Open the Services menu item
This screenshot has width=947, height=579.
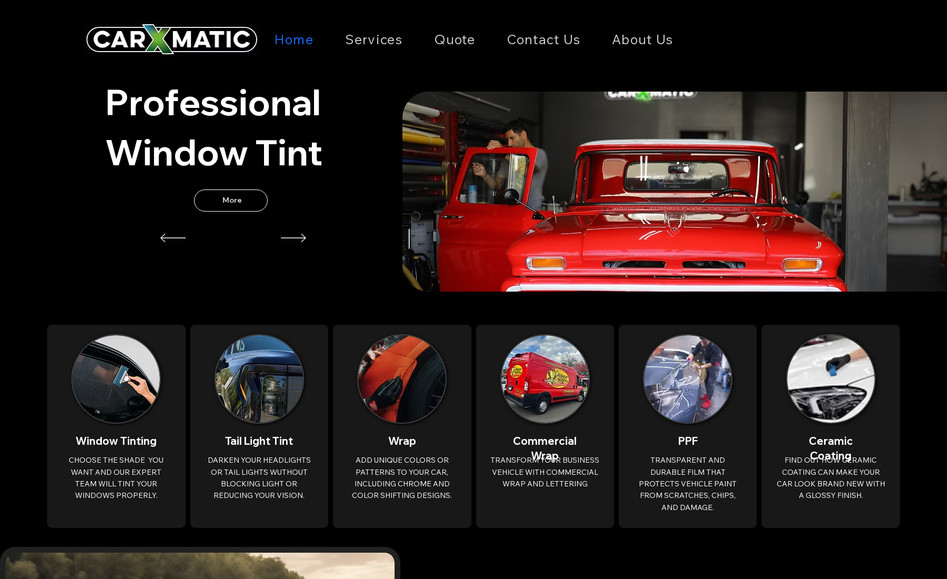(373, 40)
